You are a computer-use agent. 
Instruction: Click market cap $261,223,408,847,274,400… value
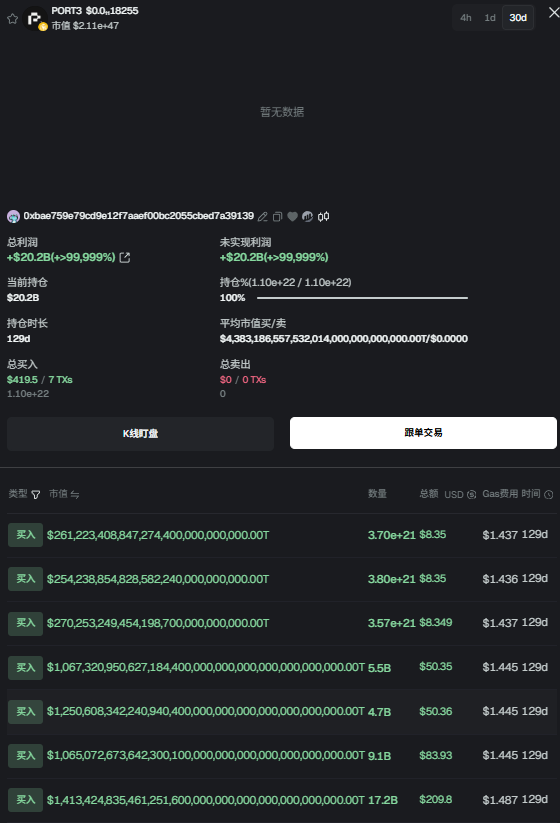point(158,535)
